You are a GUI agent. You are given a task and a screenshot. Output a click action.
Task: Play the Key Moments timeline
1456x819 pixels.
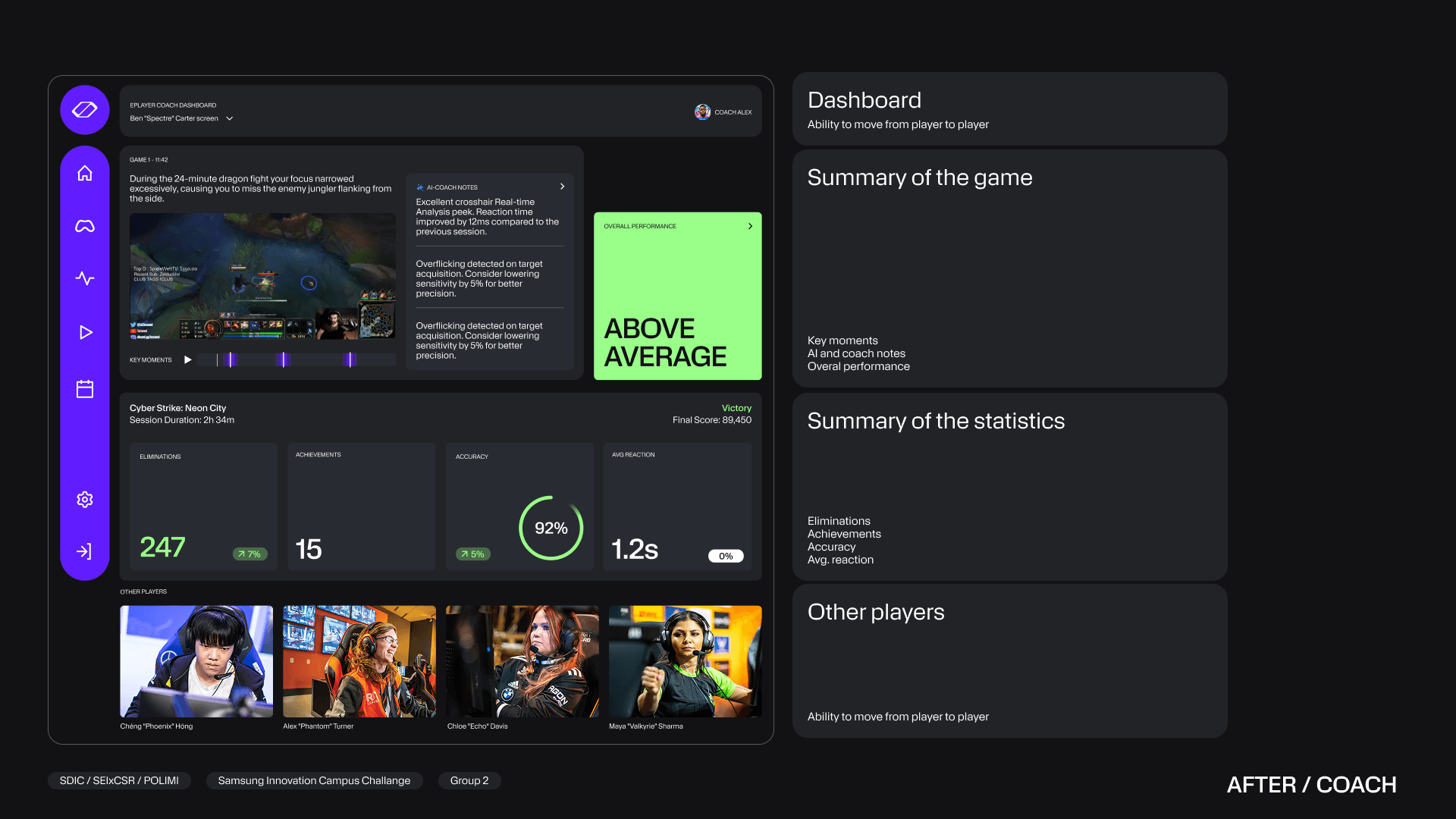[x=187, y=359]
